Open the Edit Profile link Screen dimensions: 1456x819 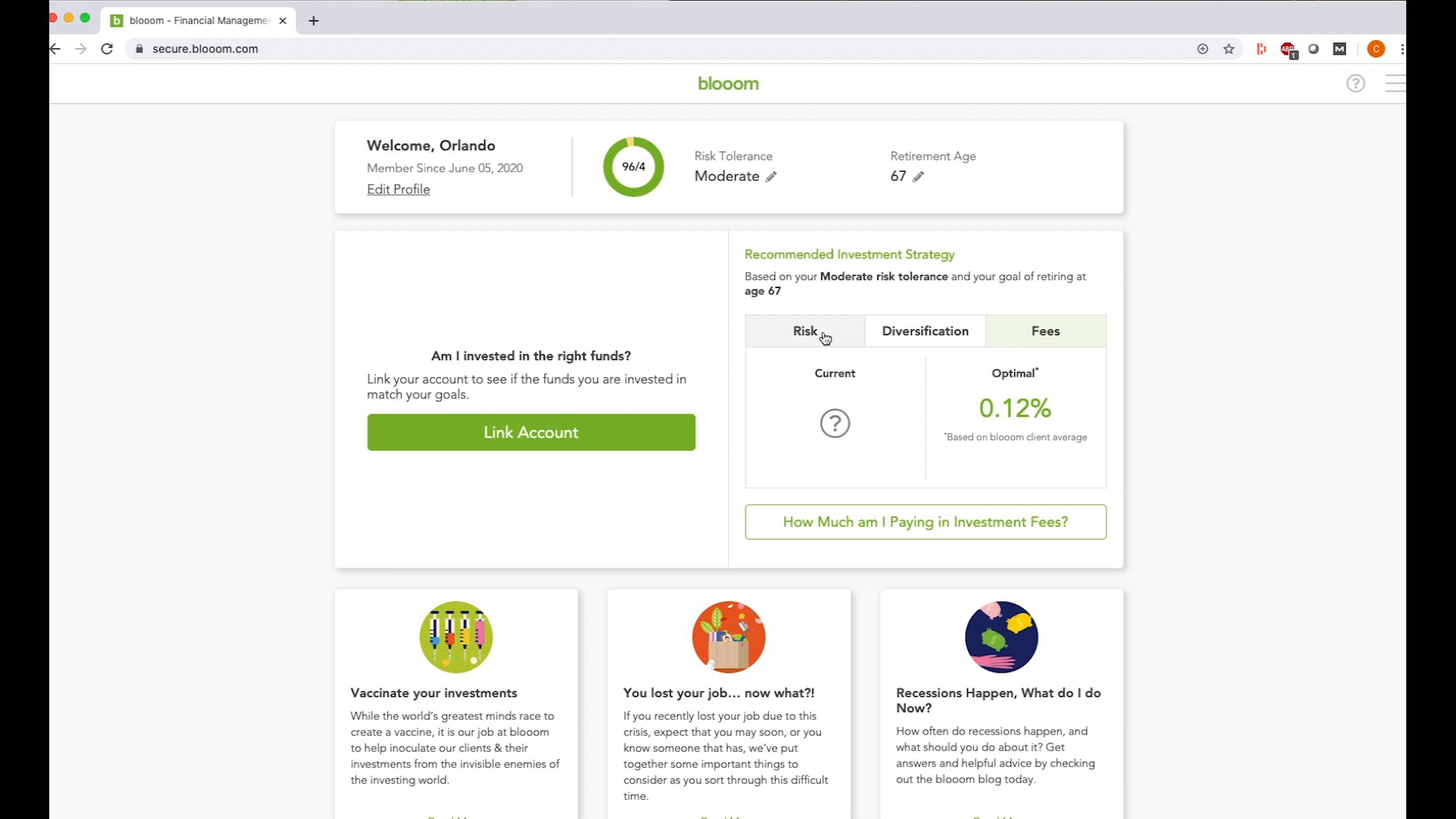tap(398, 189)
